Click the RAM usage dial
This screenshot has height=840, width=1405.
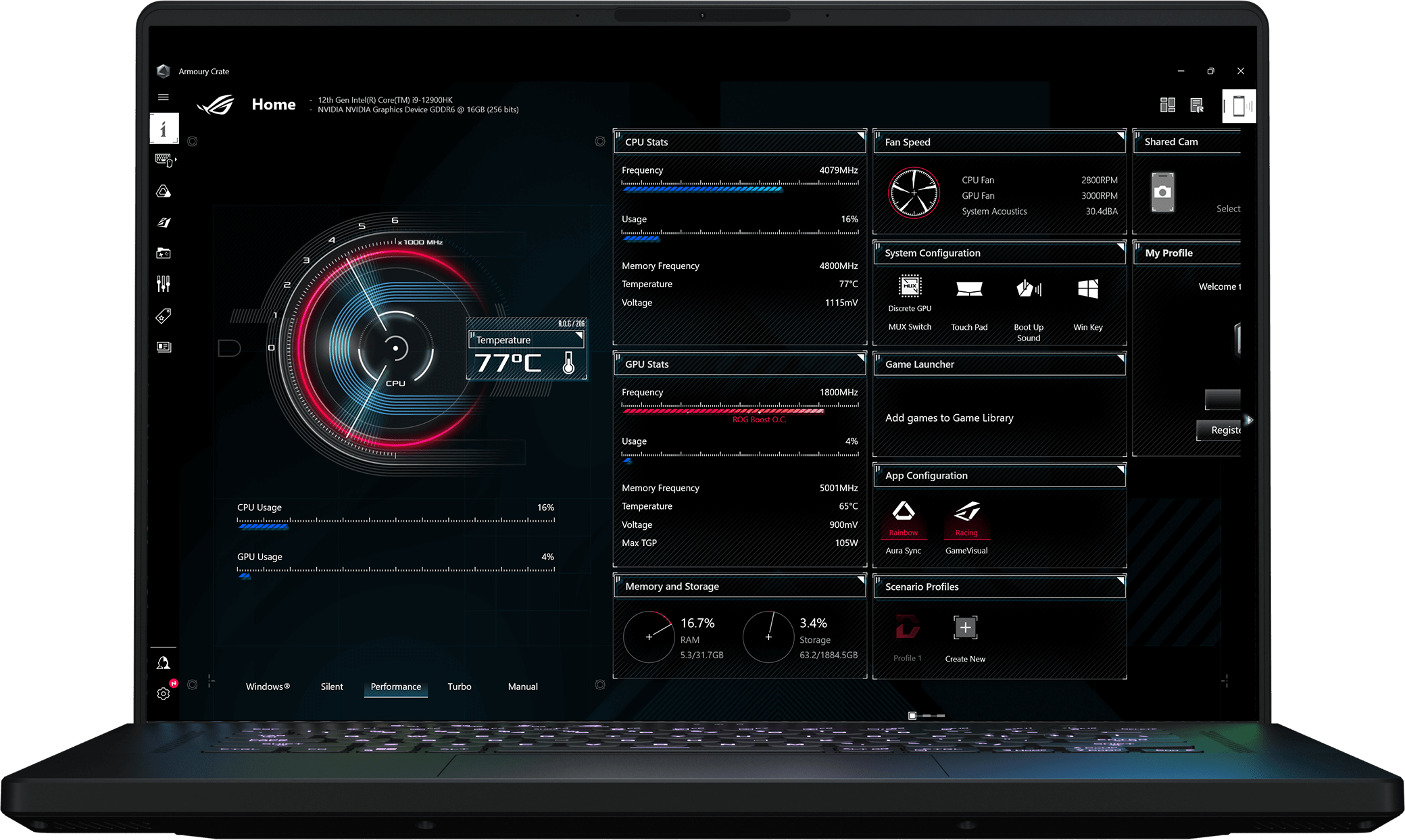click(x=649, y=637)
